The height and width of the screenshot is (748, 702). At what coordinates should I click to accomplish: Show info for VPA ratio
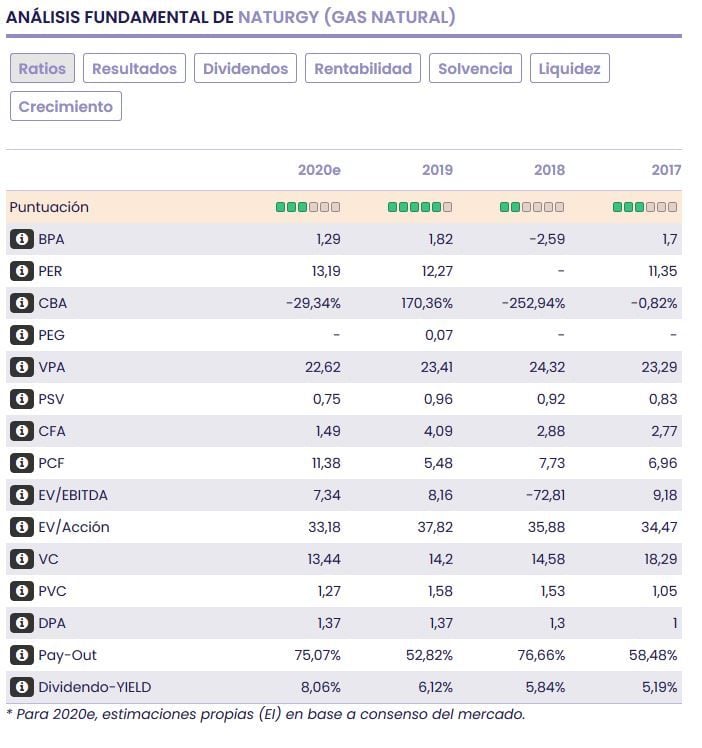click(x=21, y=367)
